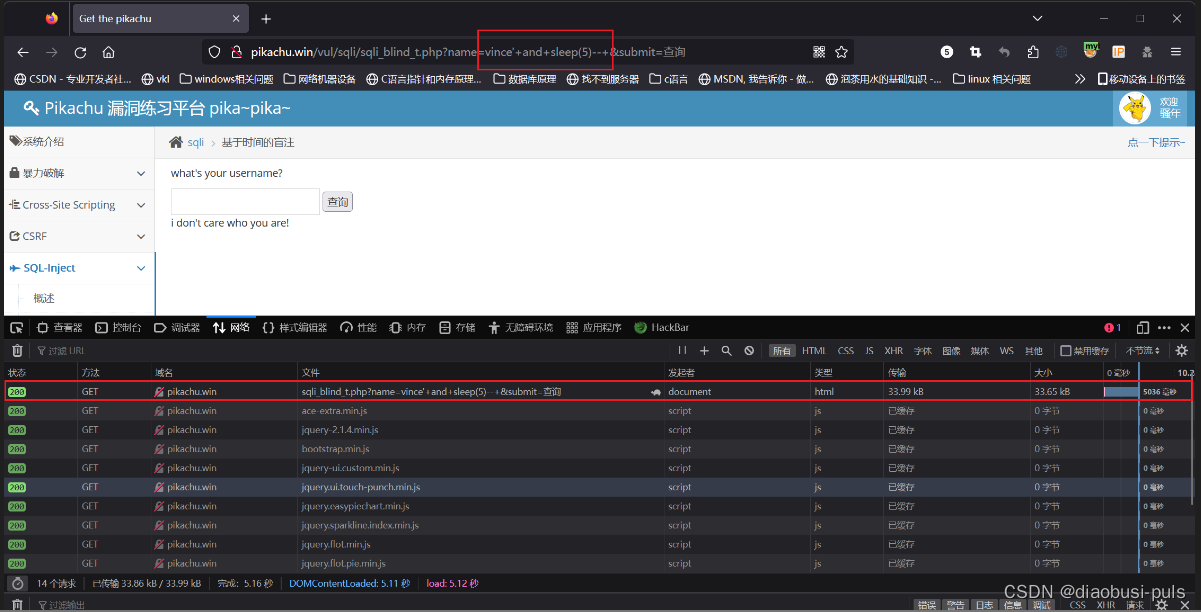Viewport: 1201px width, 612px height.
Task: Toggle the XHR request type filter
Action: pos(893,351)
